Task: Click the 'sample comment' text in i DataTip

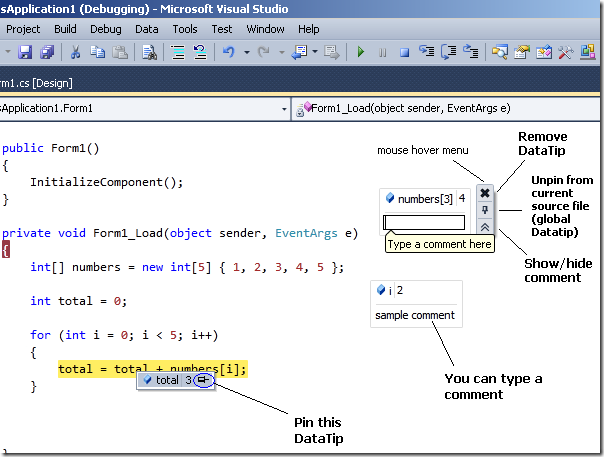Action: tap(415, 315)
